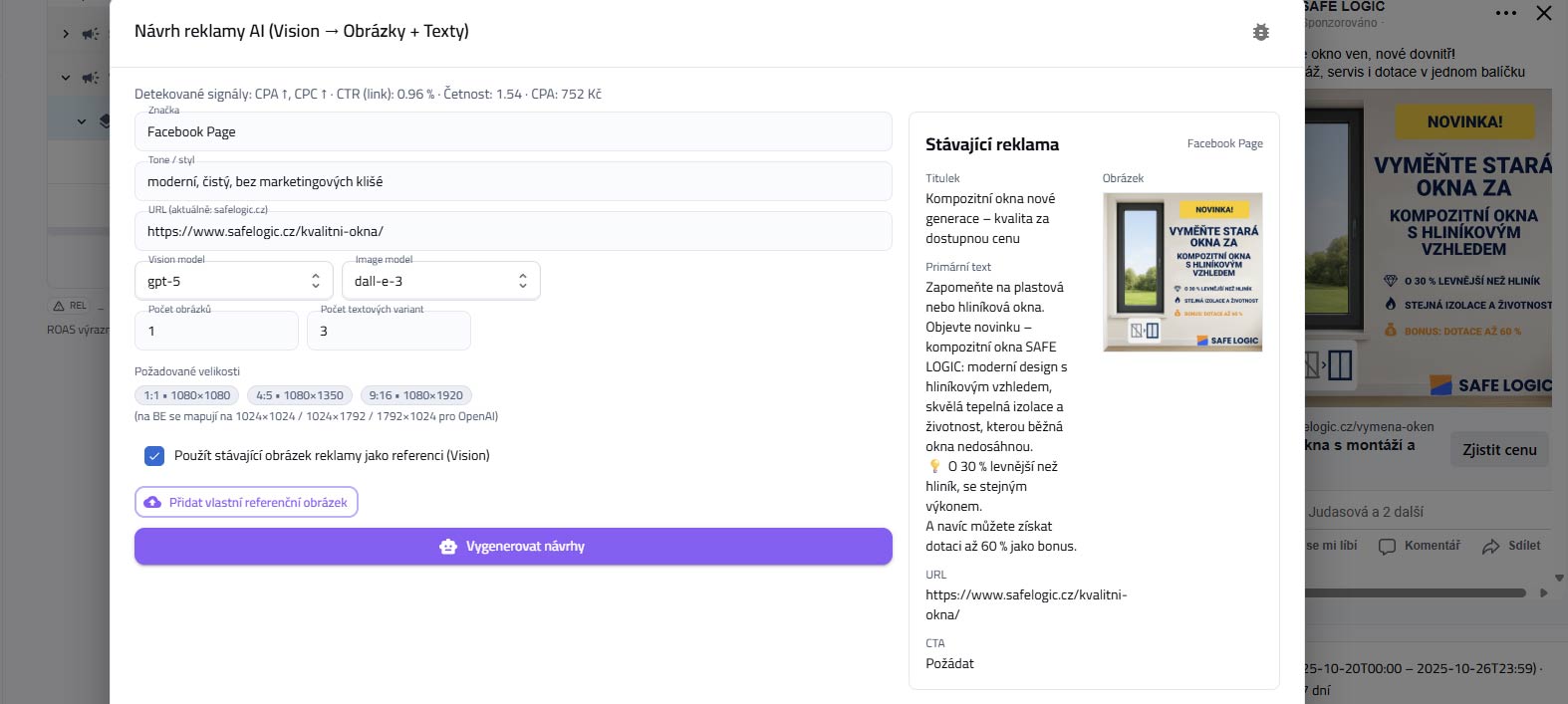
Task: Click the first campaign megaphone icon
Action: [90, 34]
